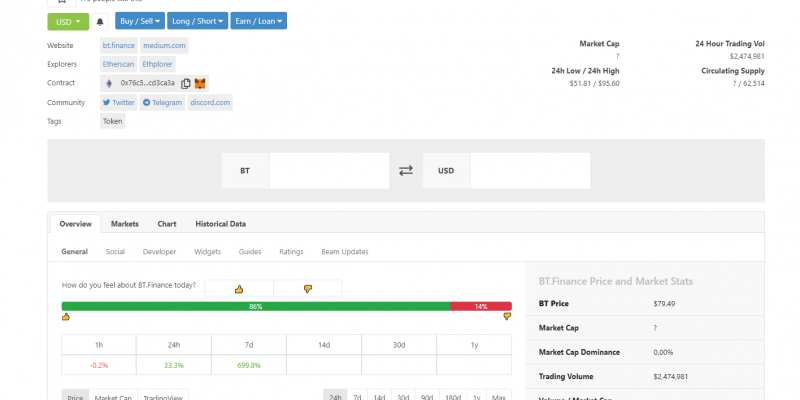Select the Price chart toggle
The image size is (800, 400).
(76, 397)
